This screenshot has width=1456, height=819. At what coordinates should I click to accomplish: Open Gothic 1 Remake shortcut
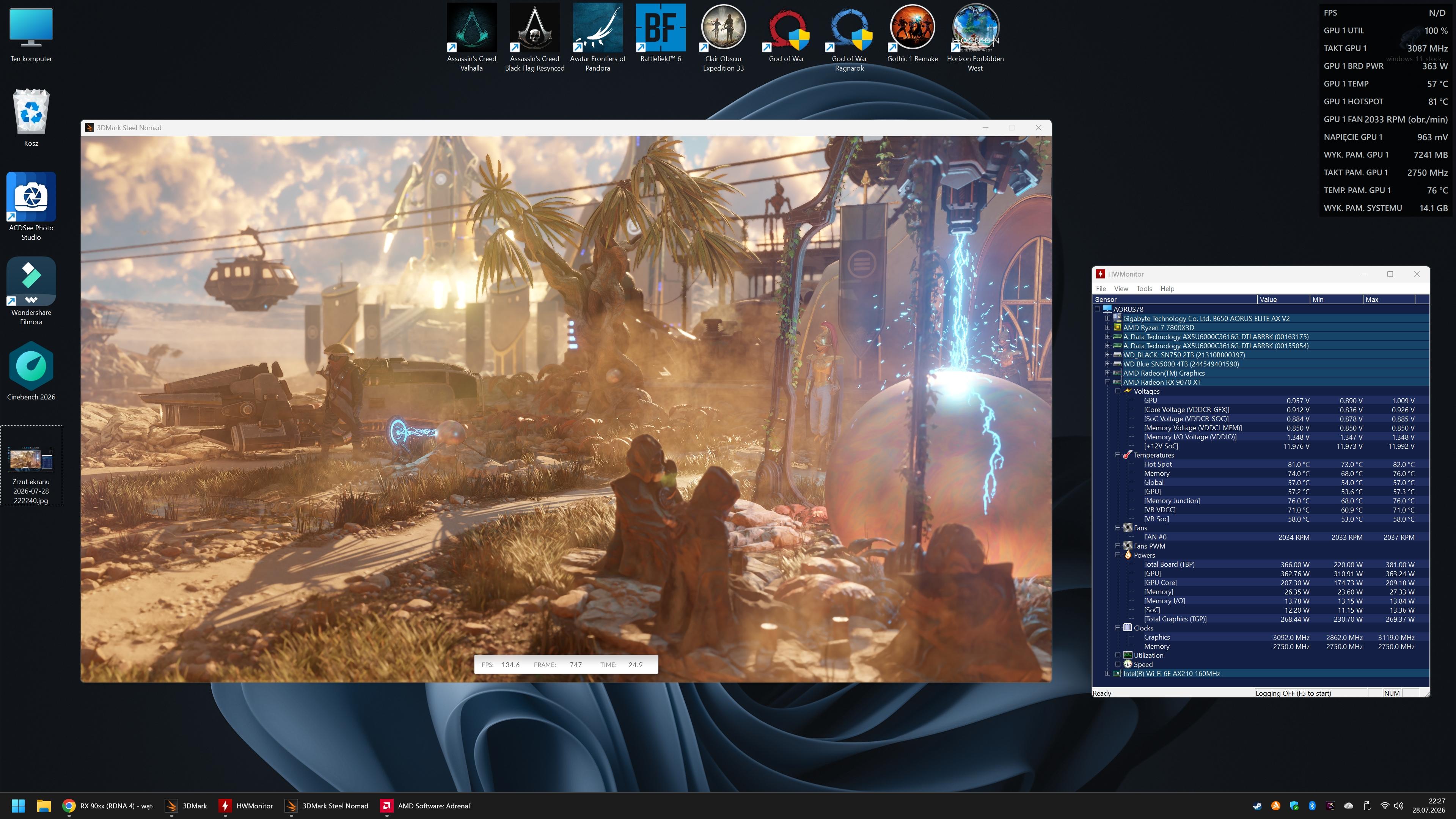click(x=912, y=33)
